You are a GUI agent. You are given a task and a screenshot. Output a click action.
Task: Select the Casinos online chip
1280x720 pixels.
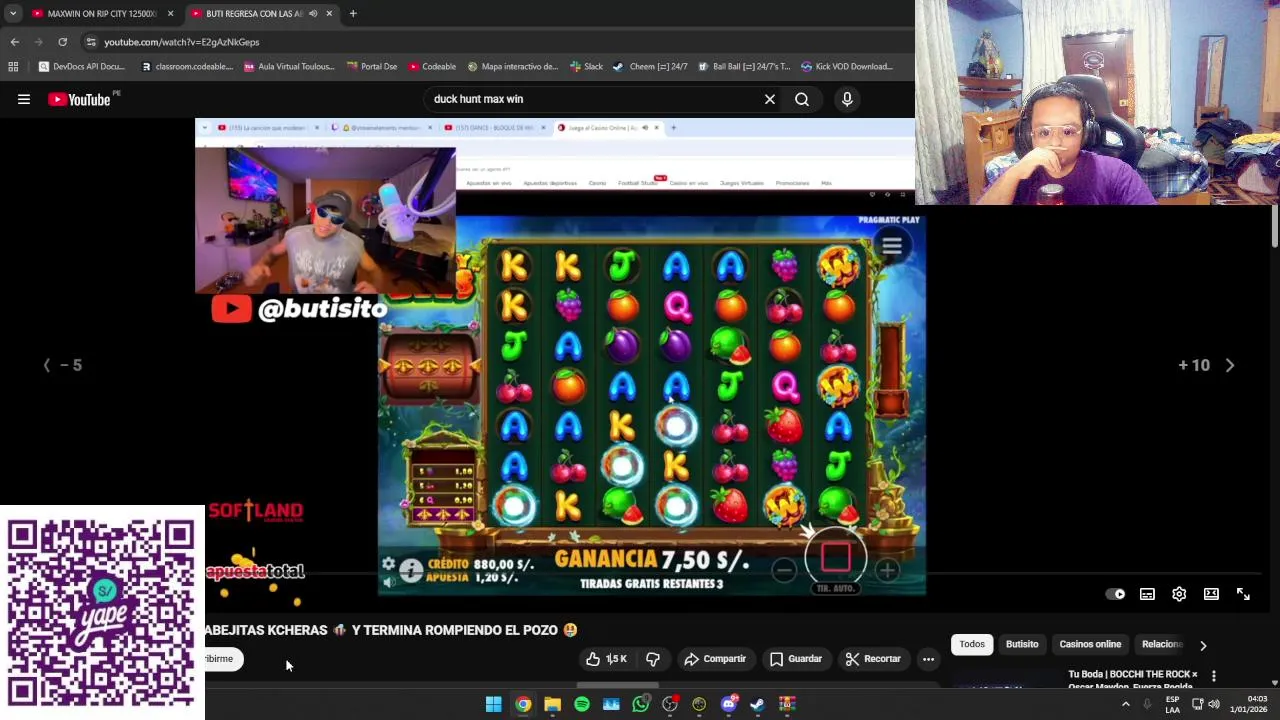point(1090,645)
